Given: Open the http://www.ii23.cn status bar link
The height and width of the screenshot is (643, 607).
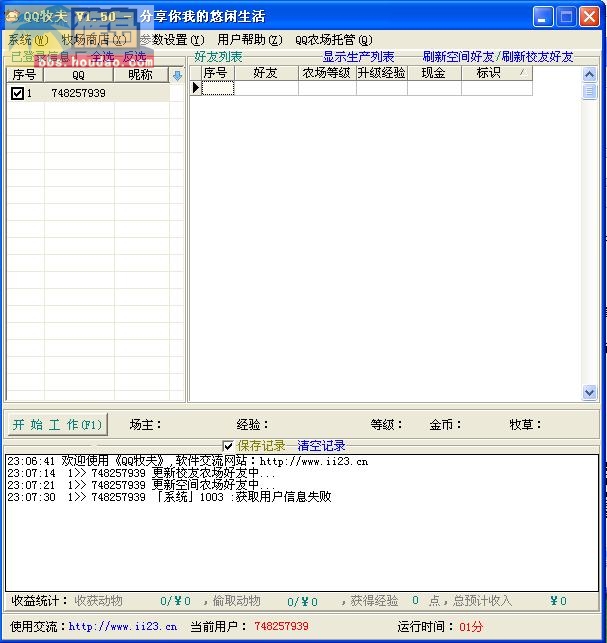Looking at the screenshot, I should click(123, 627).
